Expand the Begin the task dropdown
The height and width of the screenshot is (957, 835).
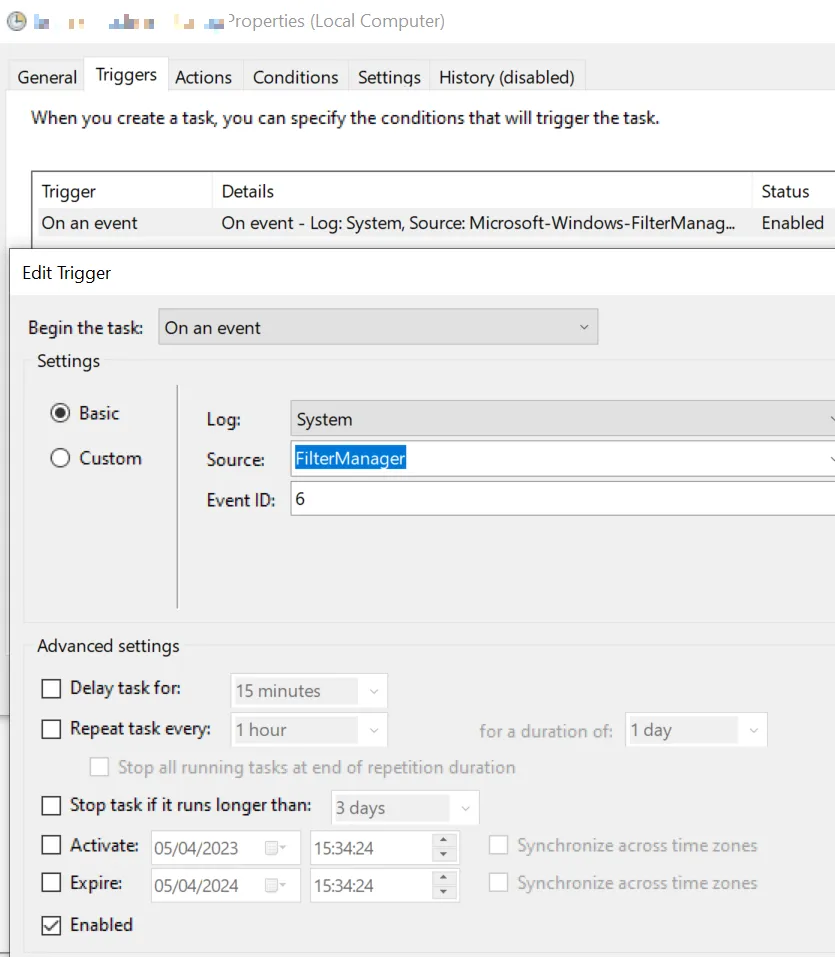(x=378, y=328)
